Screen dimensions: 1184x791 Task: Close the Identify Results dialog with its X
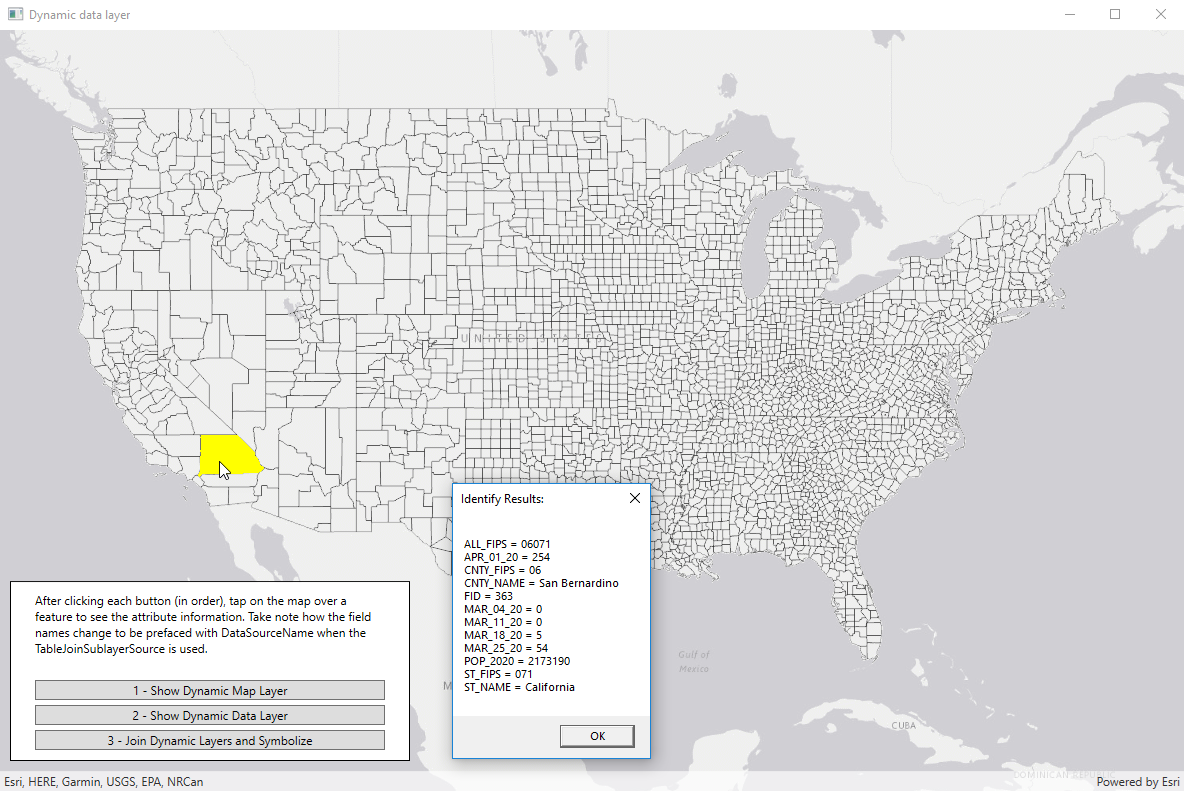(x=634, y=497)
